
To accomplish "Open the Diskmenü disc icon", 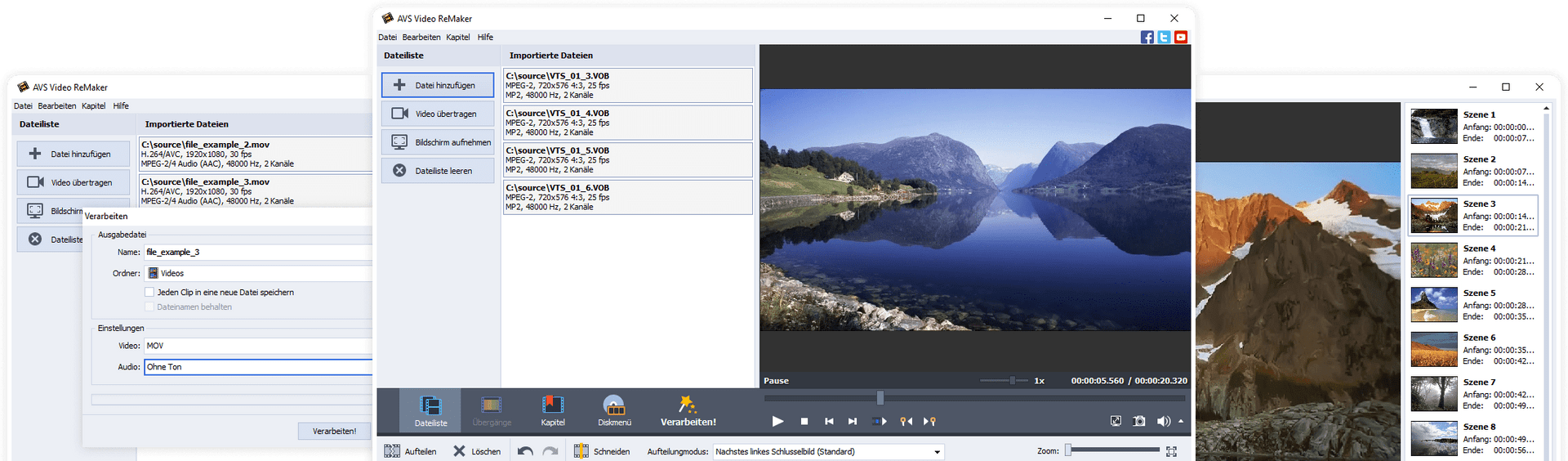I will [x=614, y=410].
